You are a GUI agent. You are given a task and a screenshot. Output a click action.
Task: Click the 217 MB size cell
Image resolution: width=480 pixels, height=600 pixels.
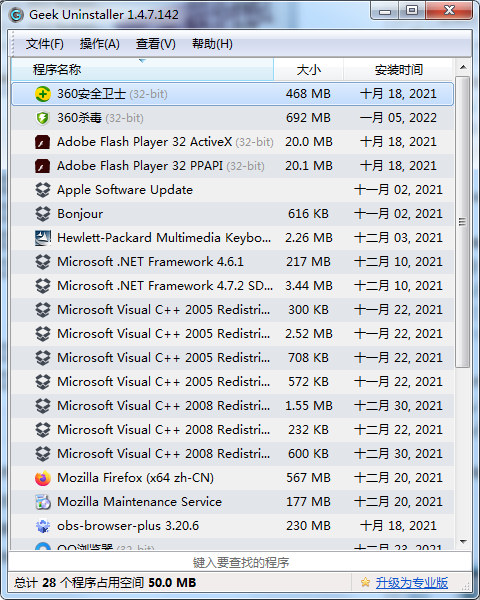tap(308, 262)
